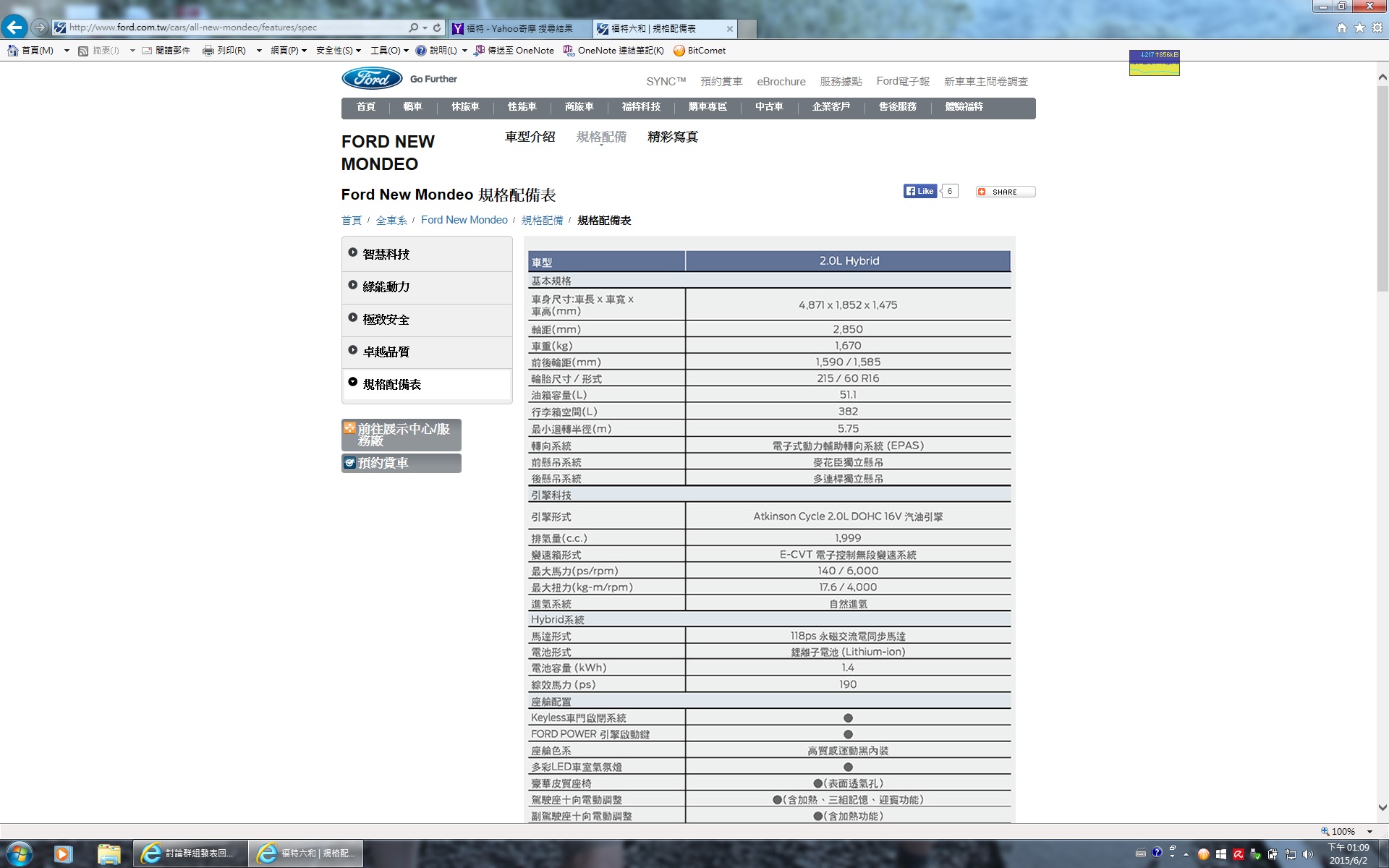
Task: Select 車型介紹 page tab
Action: point(530,137)
